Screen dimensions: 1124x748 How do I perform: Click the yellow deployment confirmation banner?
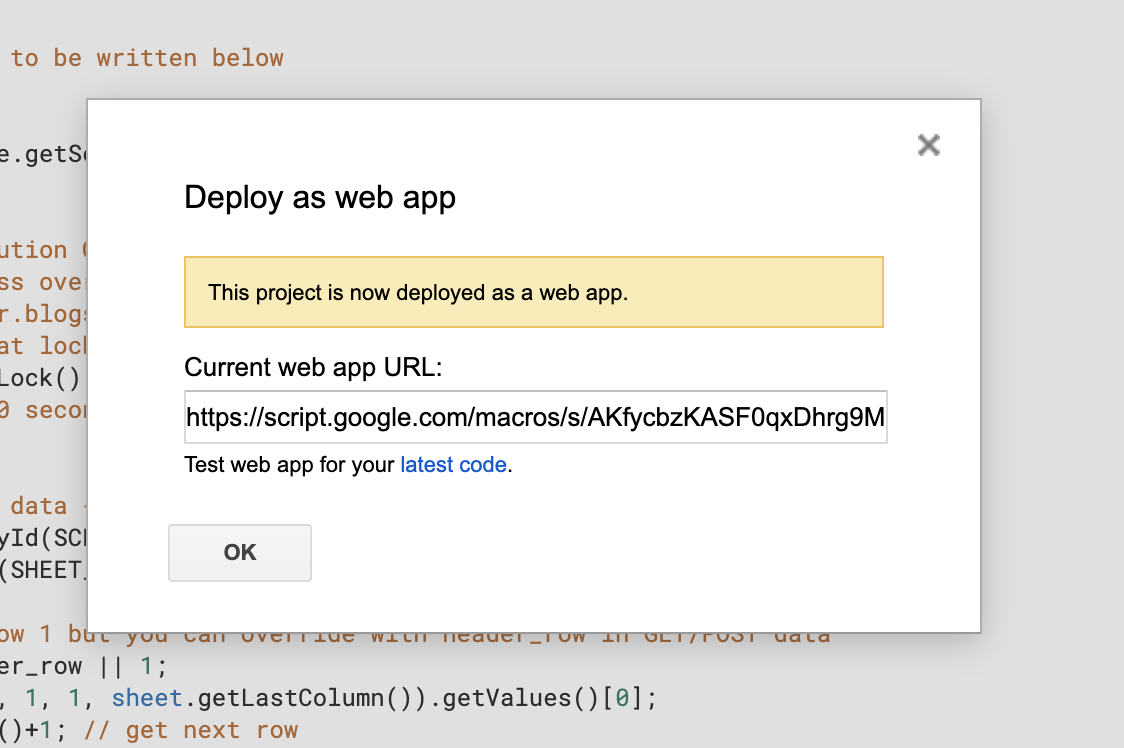click(x=533, y=293)
